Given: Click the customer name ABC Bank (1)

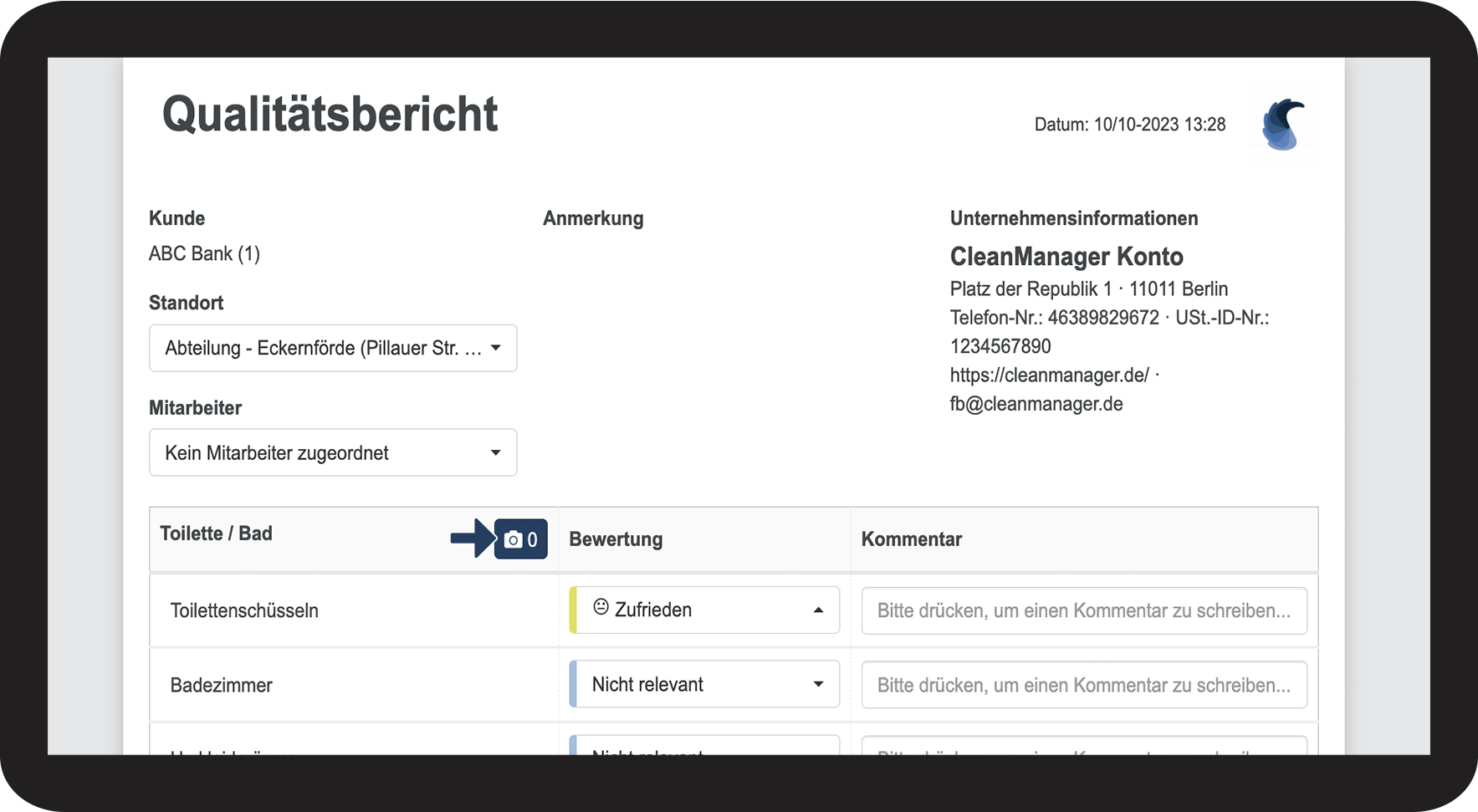Looking at the screenshot, I should tap(204, 253).
